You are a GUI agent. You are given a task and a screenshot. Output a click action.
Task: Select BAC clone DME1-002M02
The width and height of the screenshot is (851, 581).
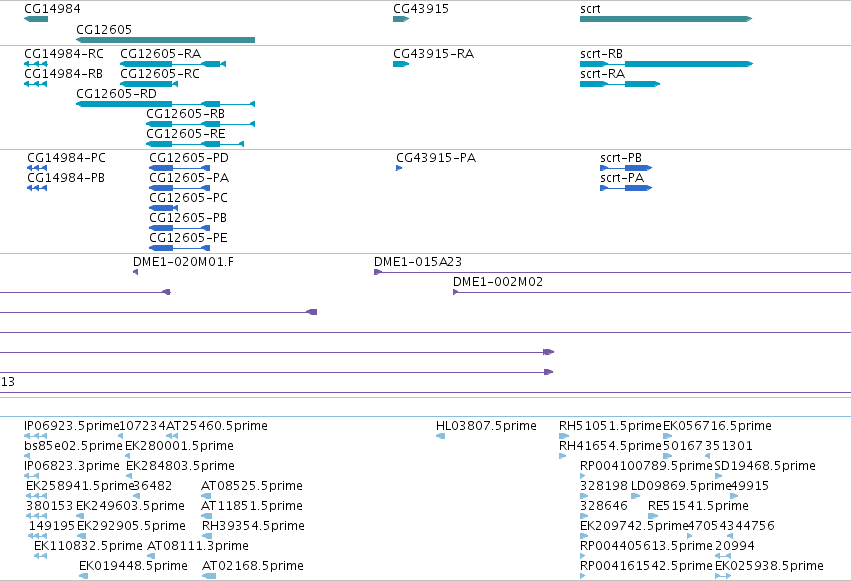(652, 292)
